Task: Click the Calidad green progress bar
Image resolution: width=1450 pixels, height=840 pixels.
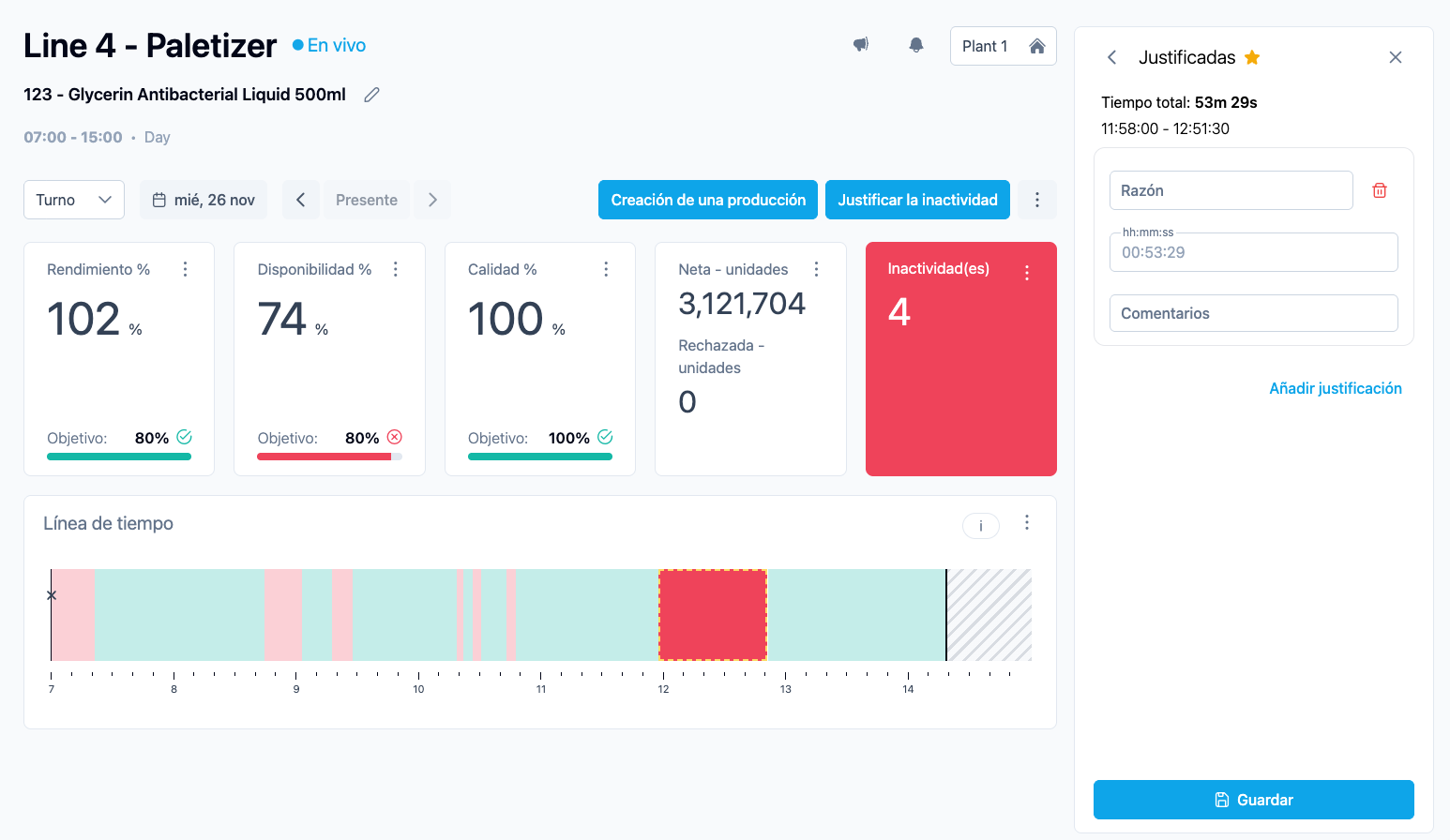Action: 540,457
